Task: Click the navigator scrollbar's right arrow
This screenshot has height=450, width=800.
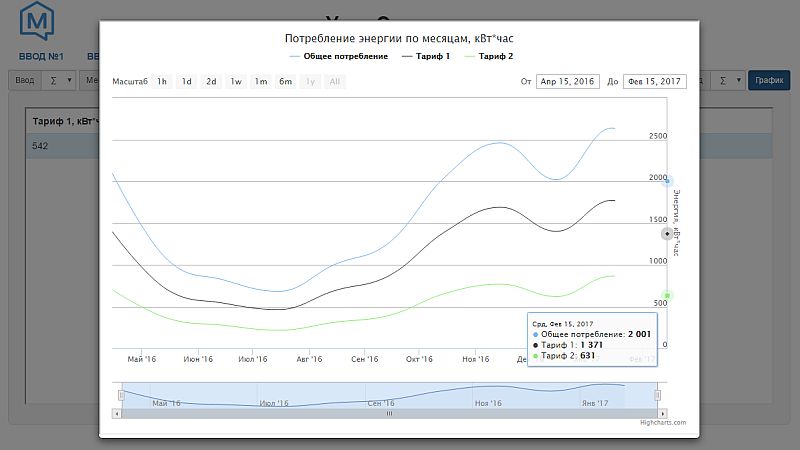Action: (662, 412)
